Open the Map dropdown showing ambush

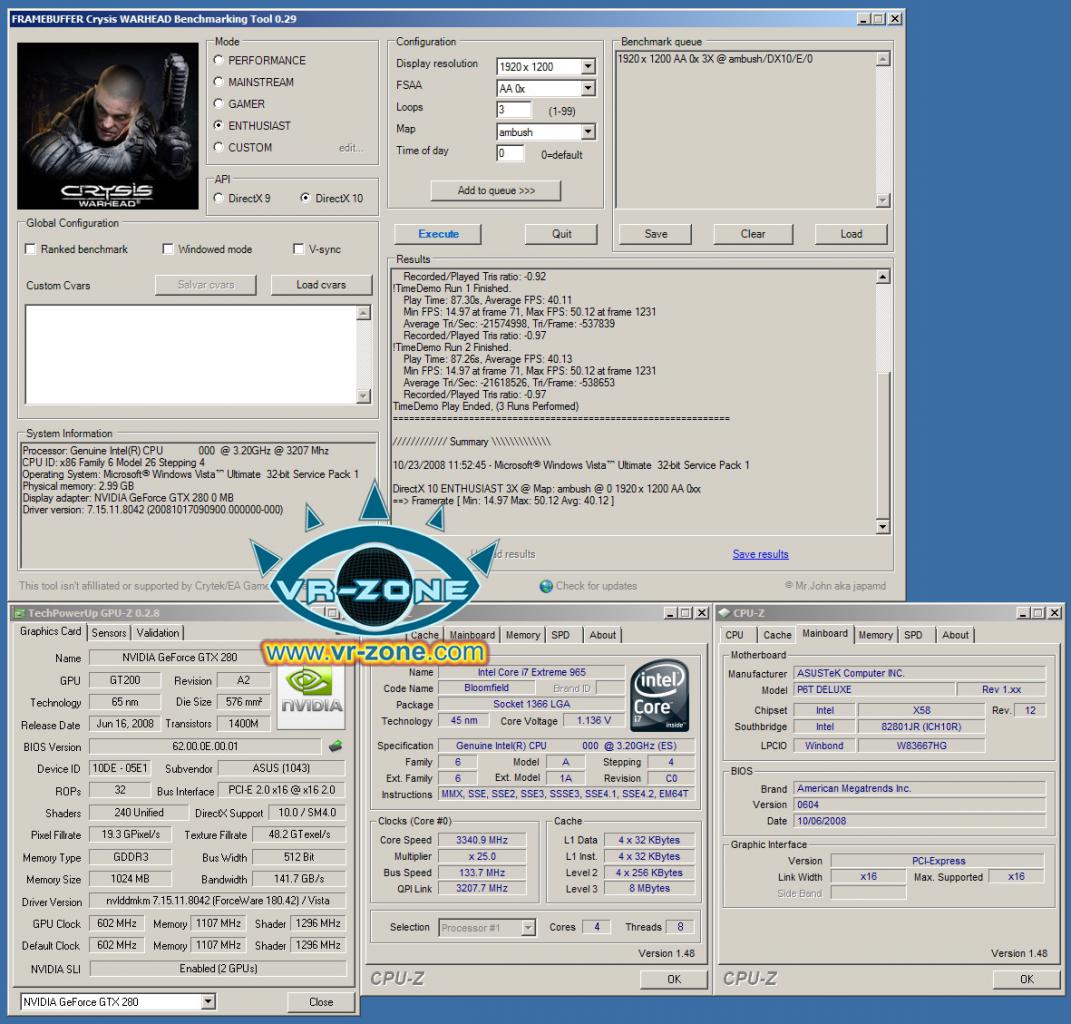tap(588, 131)
